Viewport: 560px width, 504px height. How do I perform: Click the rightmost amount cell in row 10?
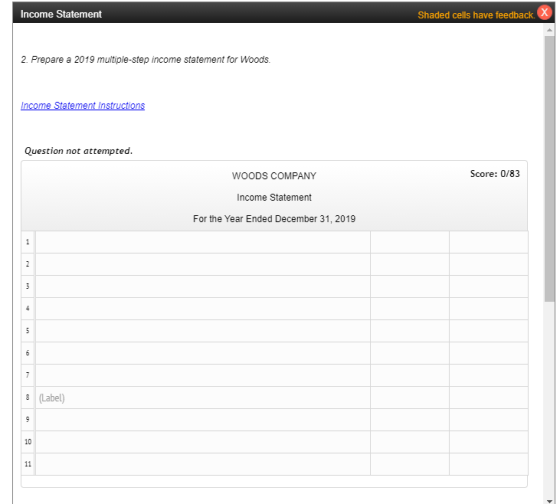(x=489, y=442)
